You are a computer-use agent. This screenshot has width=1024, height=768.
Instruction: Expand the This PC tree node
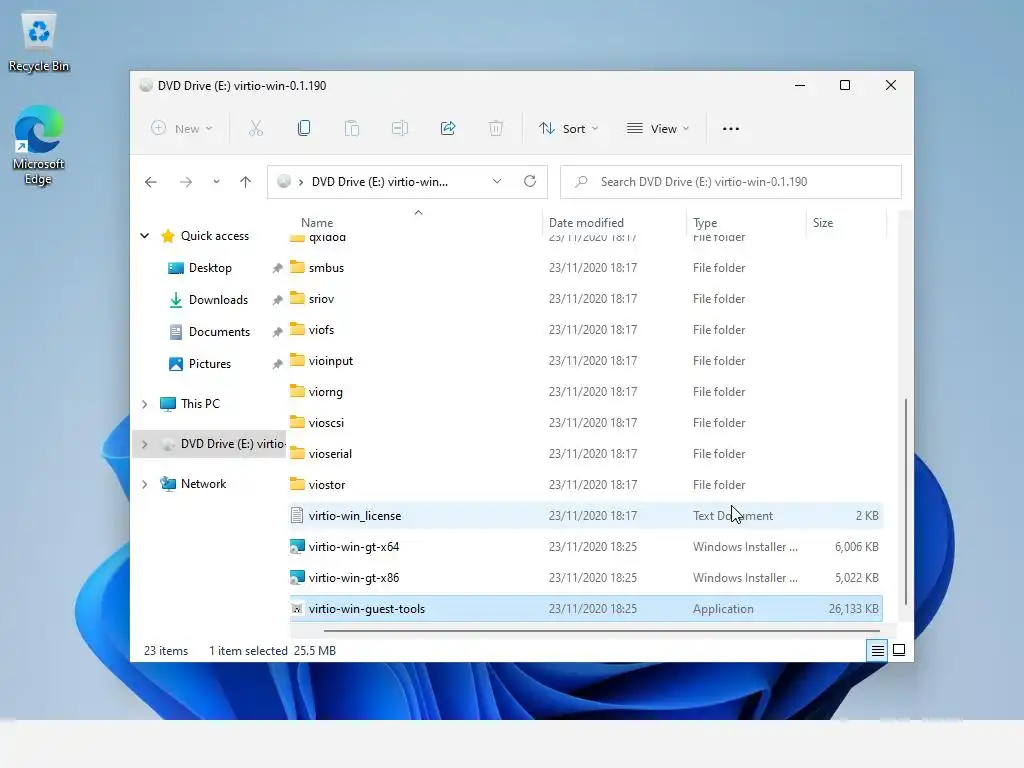(x=145, y=404)
